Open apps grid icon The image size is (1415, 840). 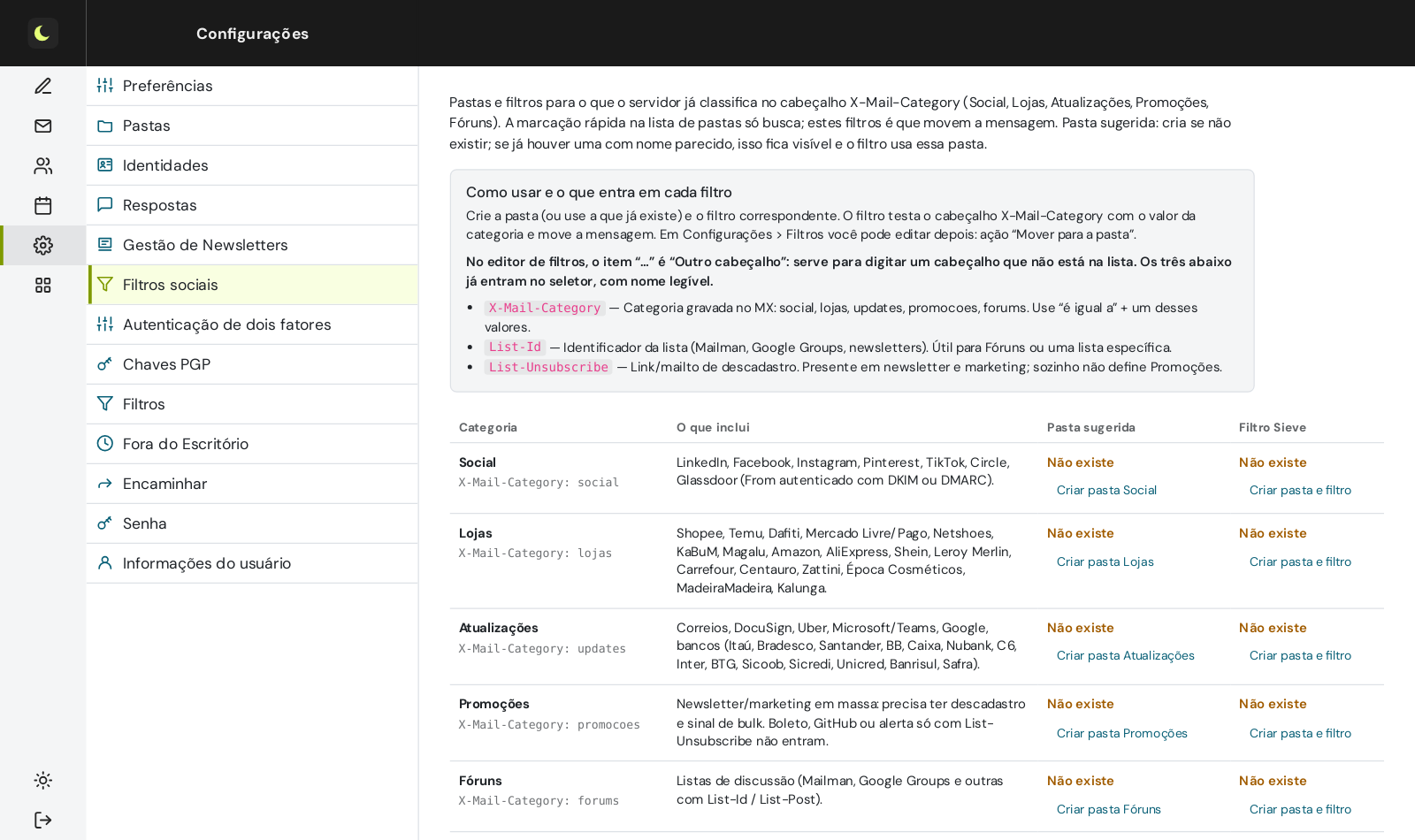(42, 285)
